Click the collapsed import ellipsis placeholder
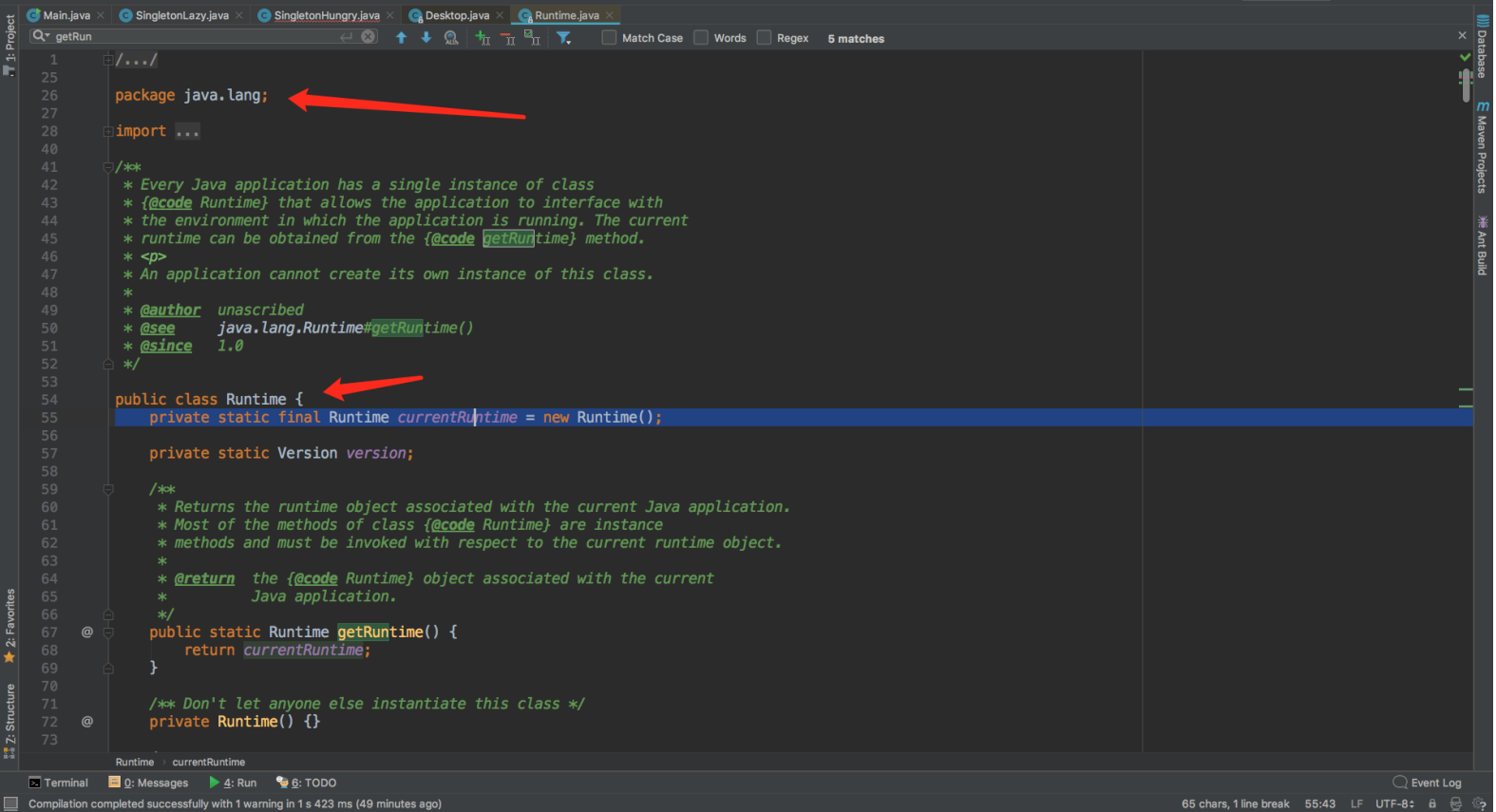Image resolution: width=1496 pixels, height=812 pixels. click(x=187, y=131)
